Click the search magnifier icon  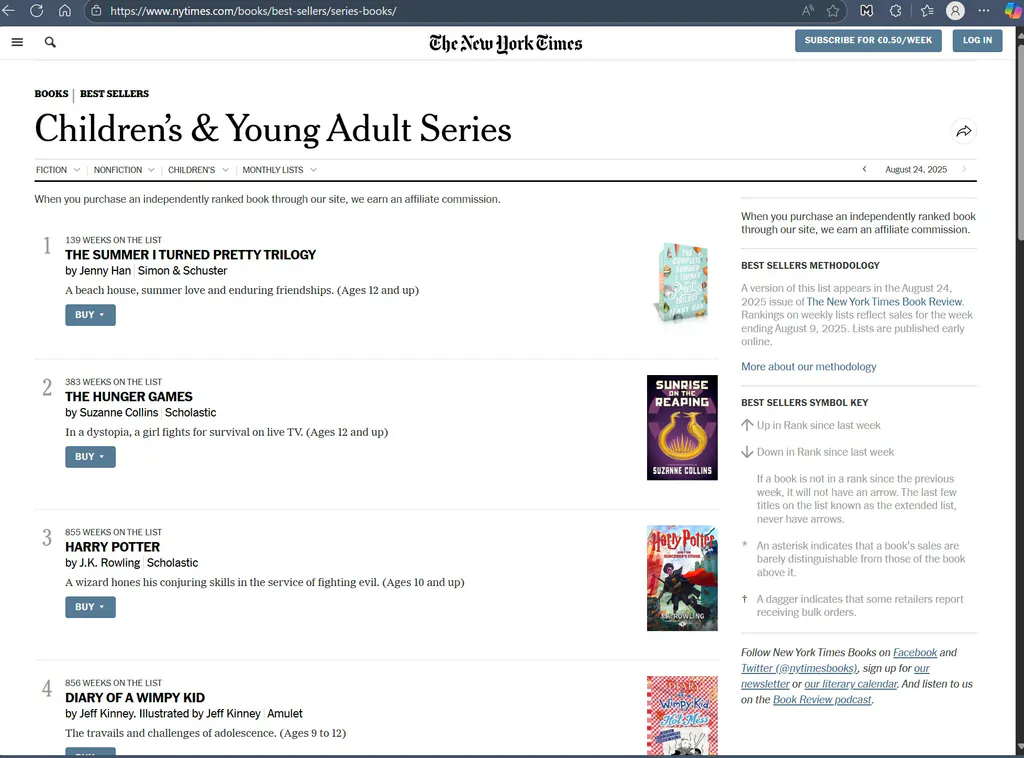[x=50, y=42]
